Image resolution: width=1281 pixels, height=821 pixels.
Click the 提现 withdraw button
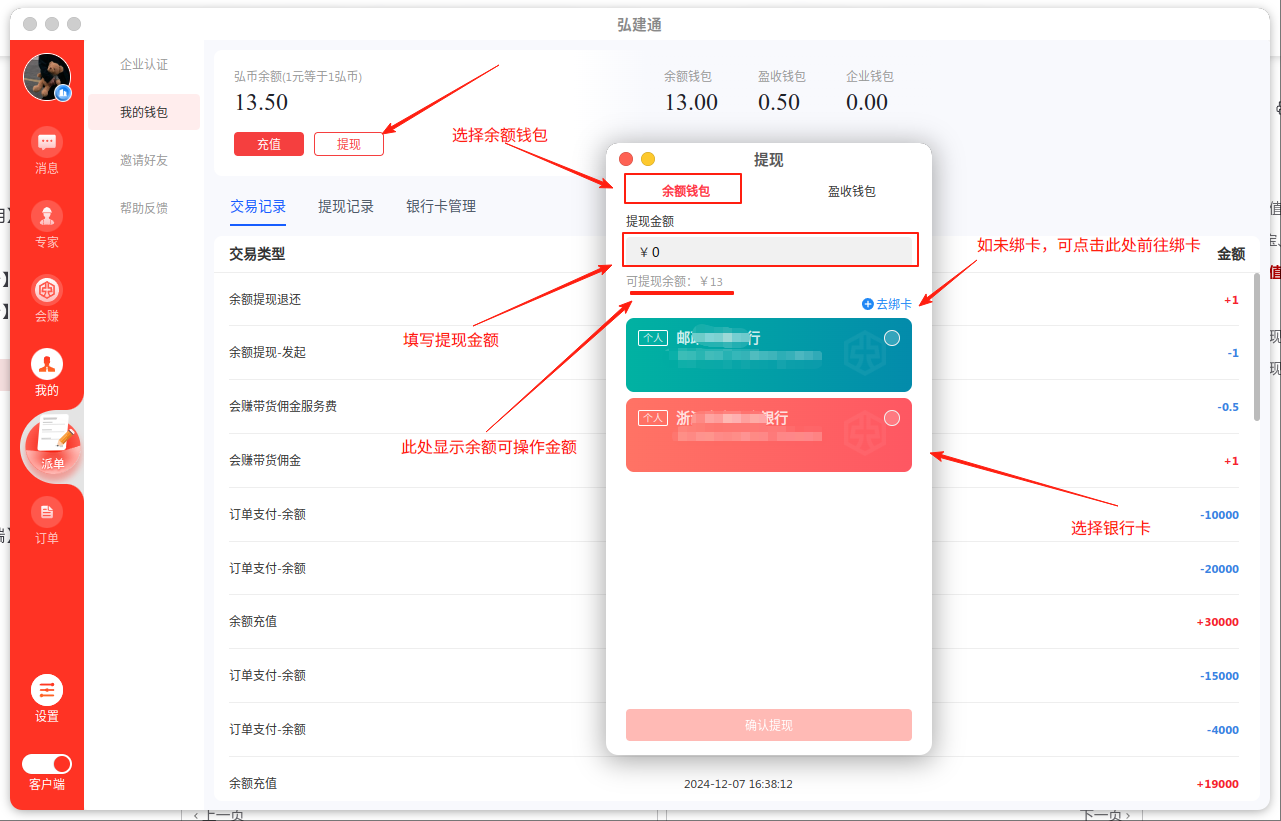click(x=349, y=144)
